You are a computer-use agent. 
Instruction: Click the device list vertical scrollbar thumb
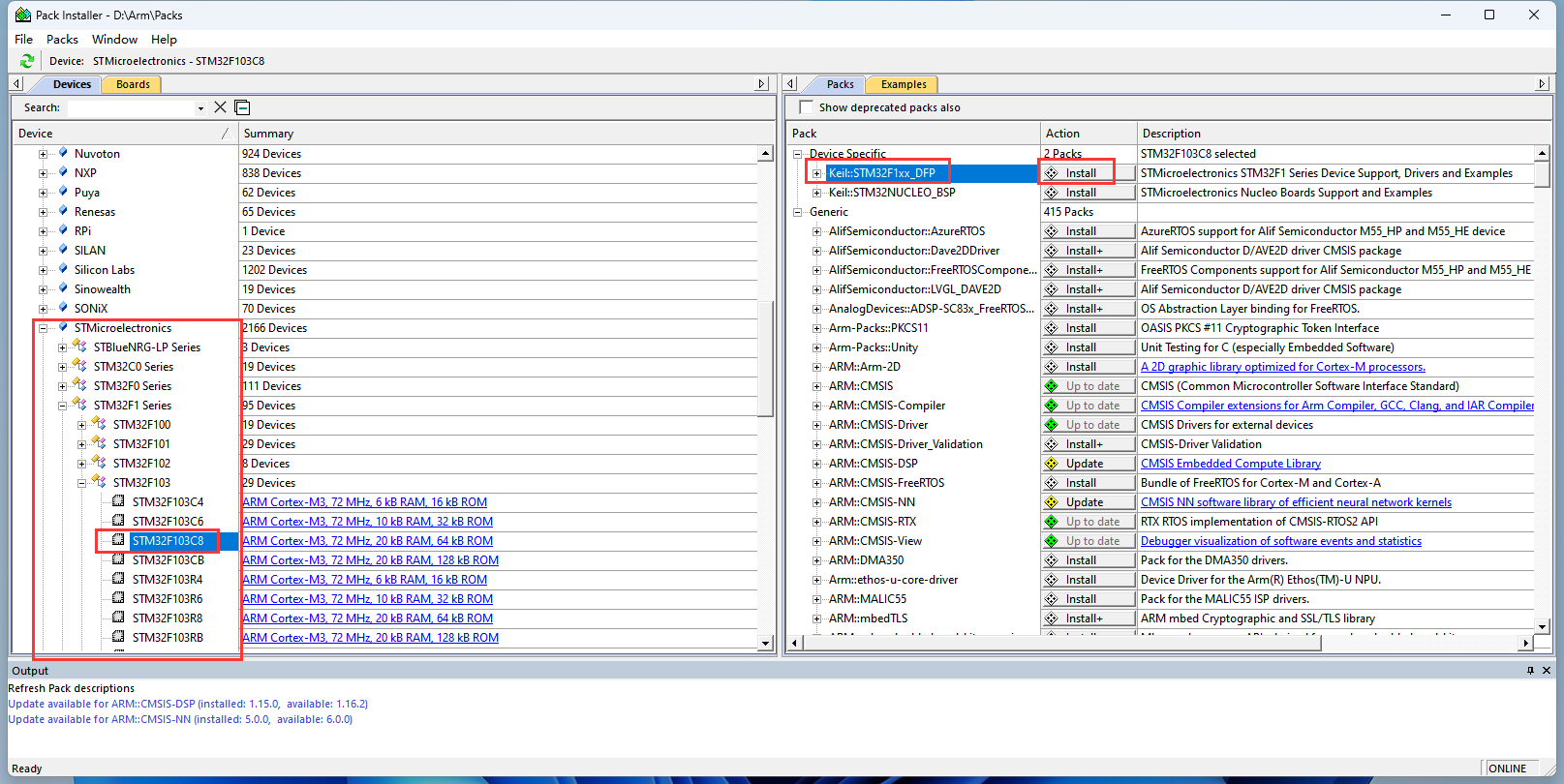pos(765,358)
